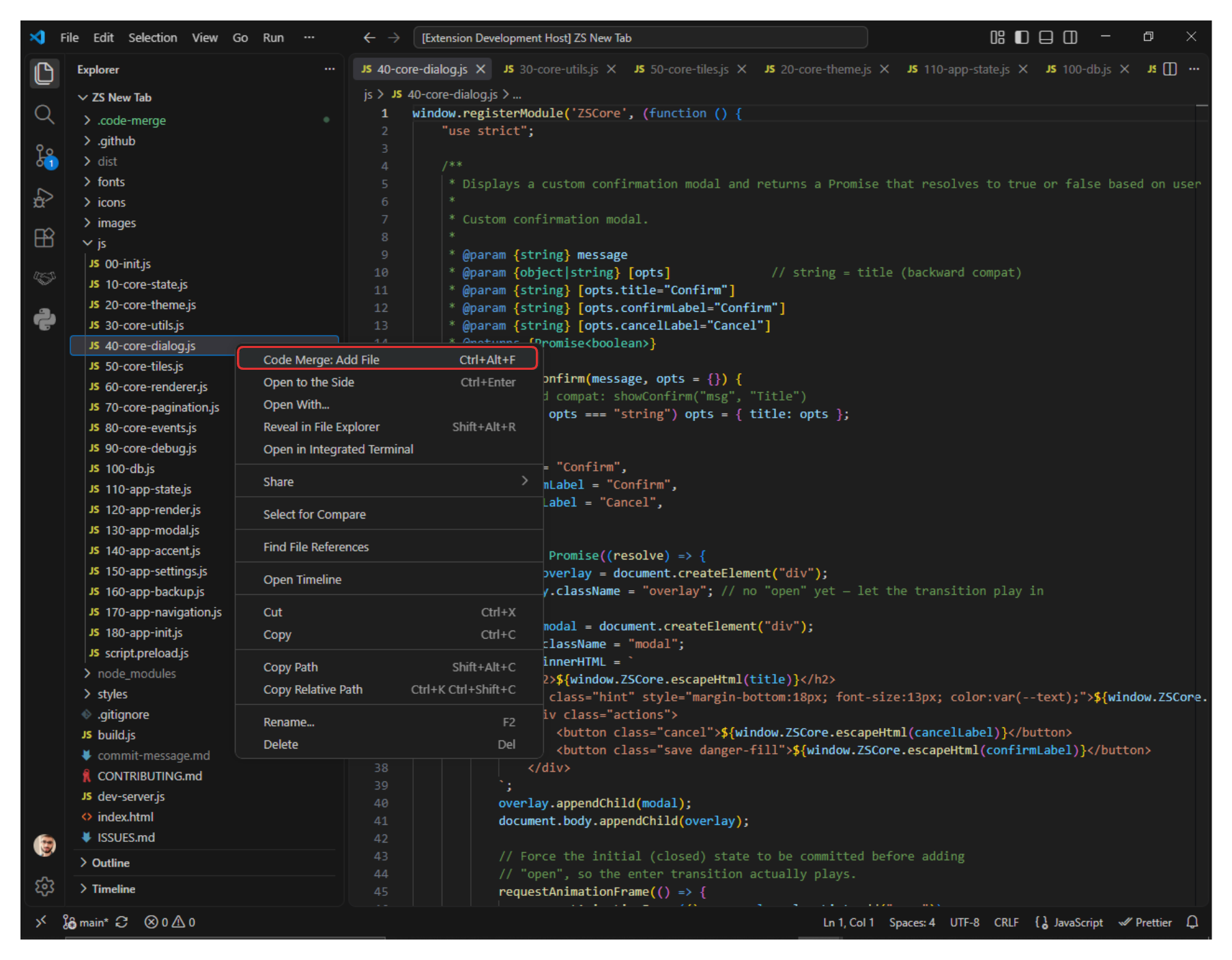Synchronize changes icon in status bar
Viewport: 1232px width, 960px height.
pyautogui.click(x=121, y=922)
